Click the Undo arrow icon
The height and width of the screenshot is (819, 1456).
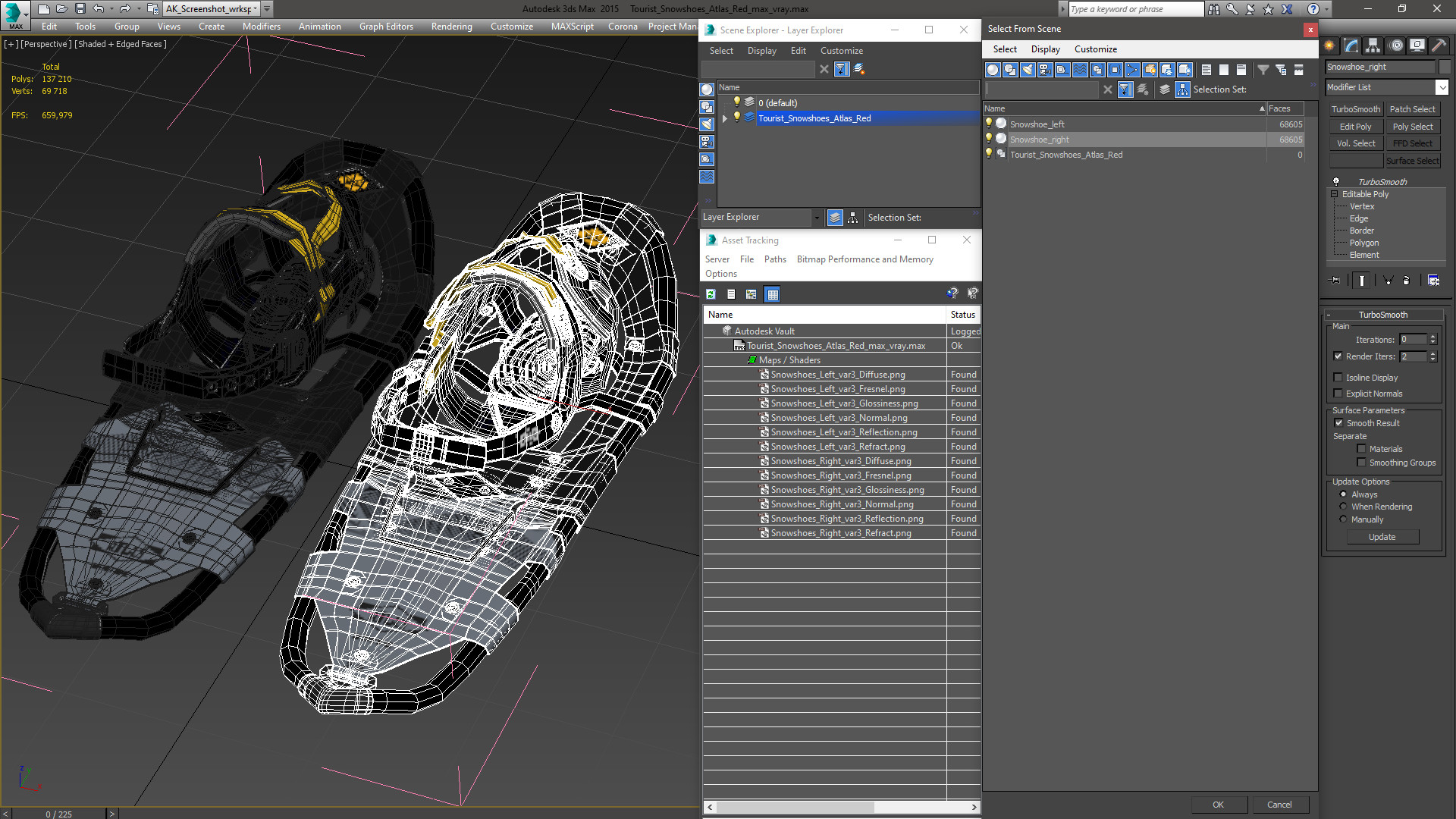(x=98, y=9)
